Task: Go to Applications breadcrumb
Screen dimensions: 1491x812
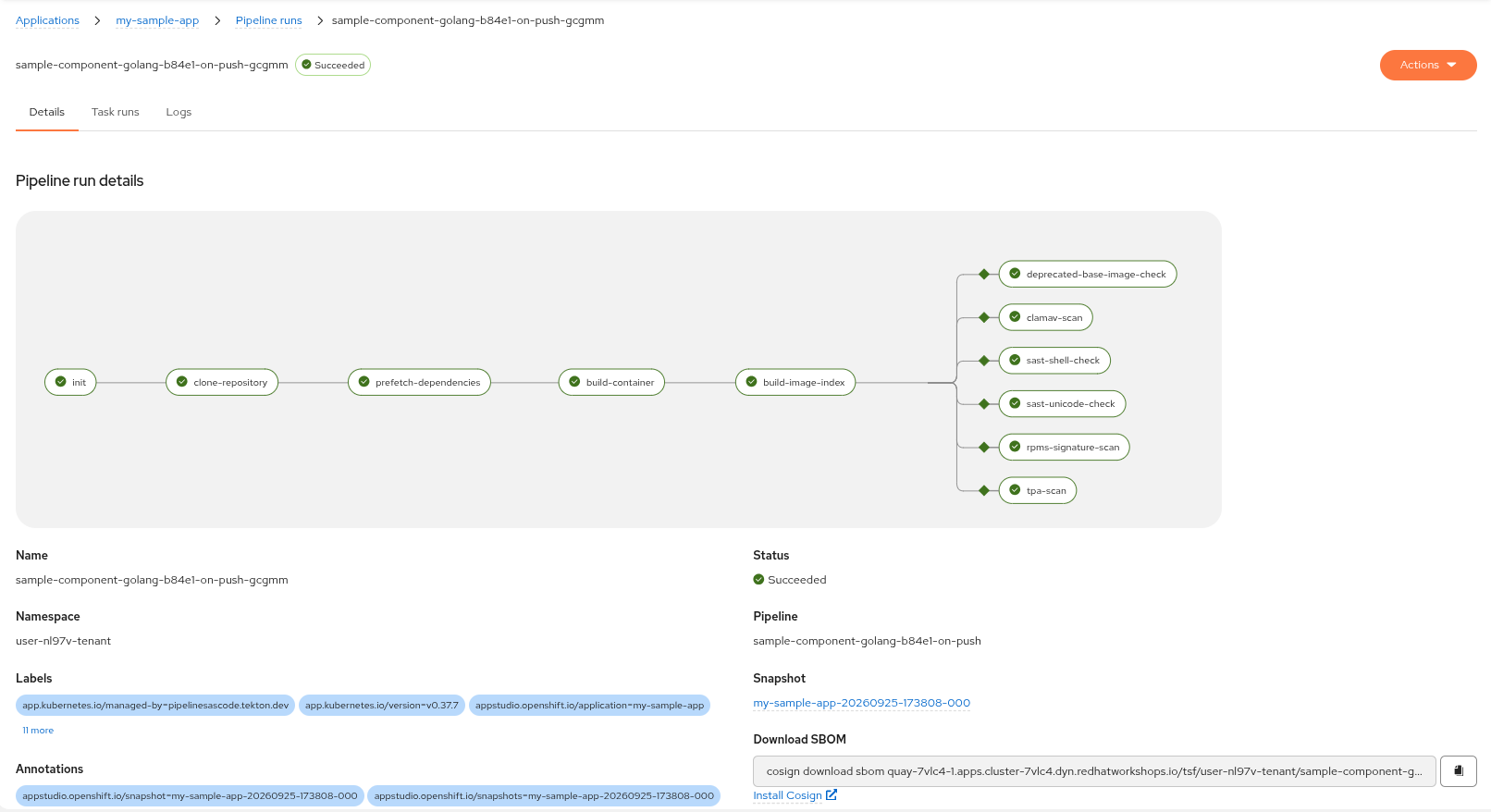Action: tap(47, 20)
